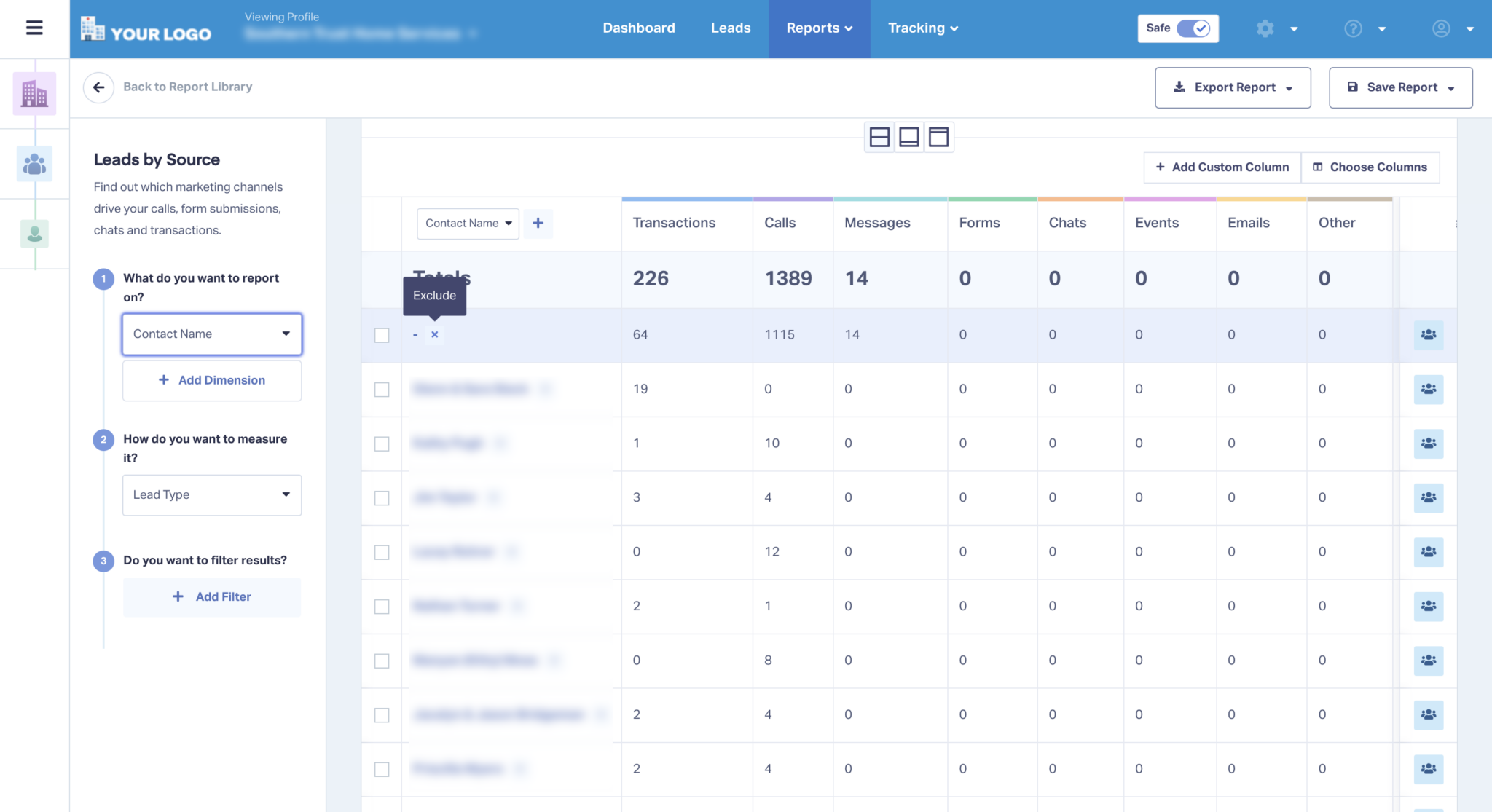This screenshot has height=812, width=1492.
Task: Open the group/audience step in left sidebar
Action: [x=34, y=164]
